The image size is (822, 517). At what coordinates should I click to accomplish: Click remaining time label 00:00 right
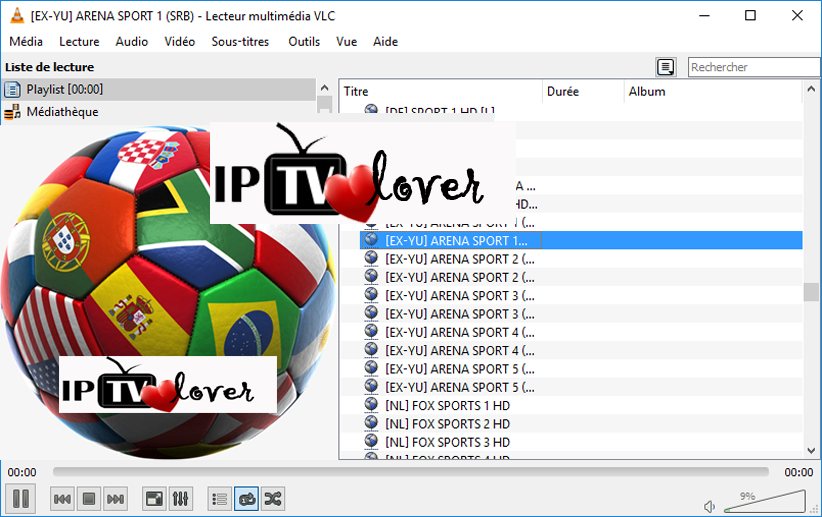pyautogui.click(x=798, y=472)
